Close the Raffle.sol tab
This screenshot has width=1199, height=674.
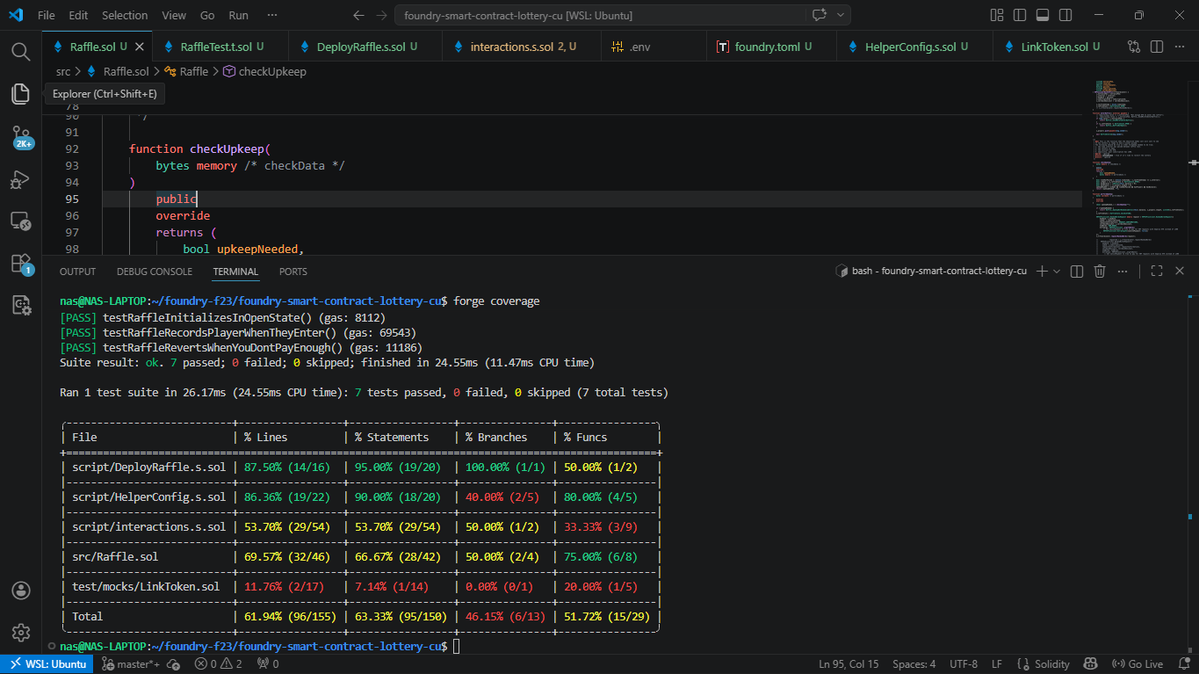coord(139,47)
